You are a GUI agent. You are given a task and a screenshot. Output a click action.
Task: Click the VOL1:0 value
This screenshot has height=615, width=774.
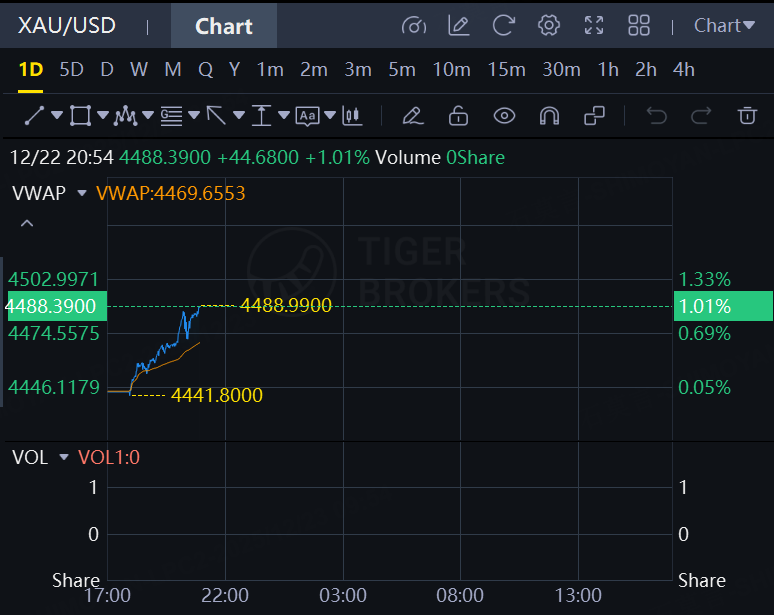[109, 458]
